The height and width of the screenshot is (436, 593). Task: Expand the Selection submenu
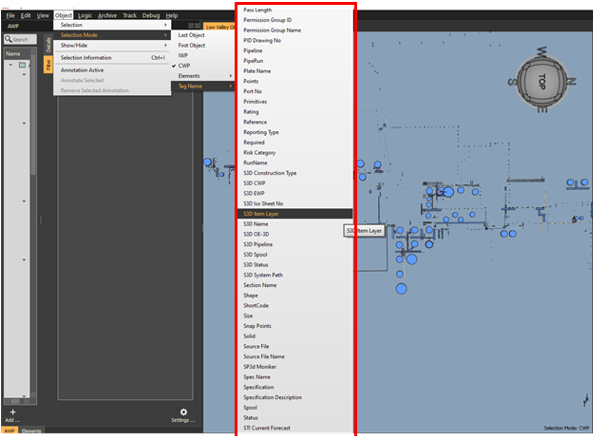(112, 25)
